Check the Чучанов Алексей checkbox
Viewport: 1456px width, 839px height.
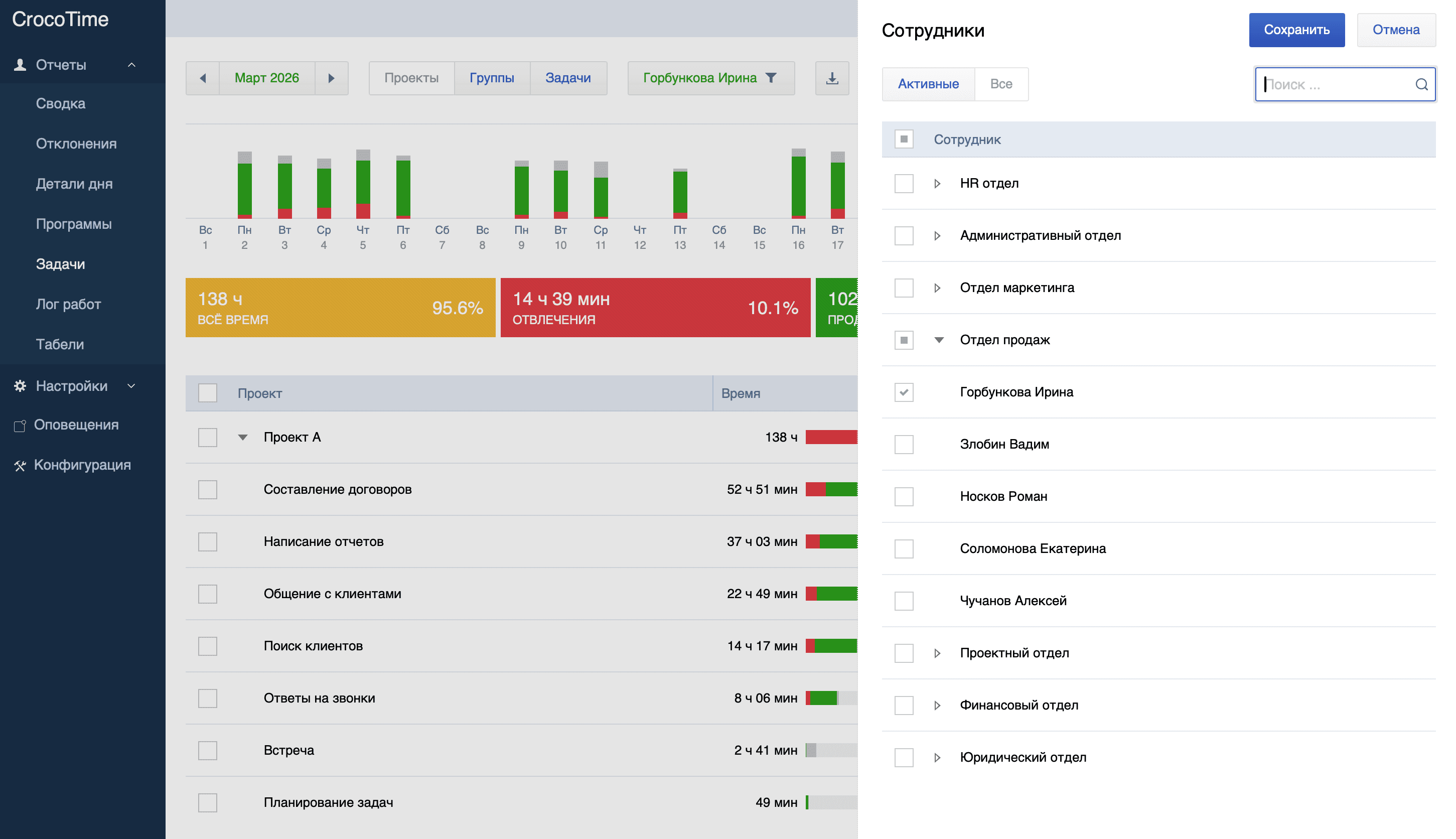904,601
